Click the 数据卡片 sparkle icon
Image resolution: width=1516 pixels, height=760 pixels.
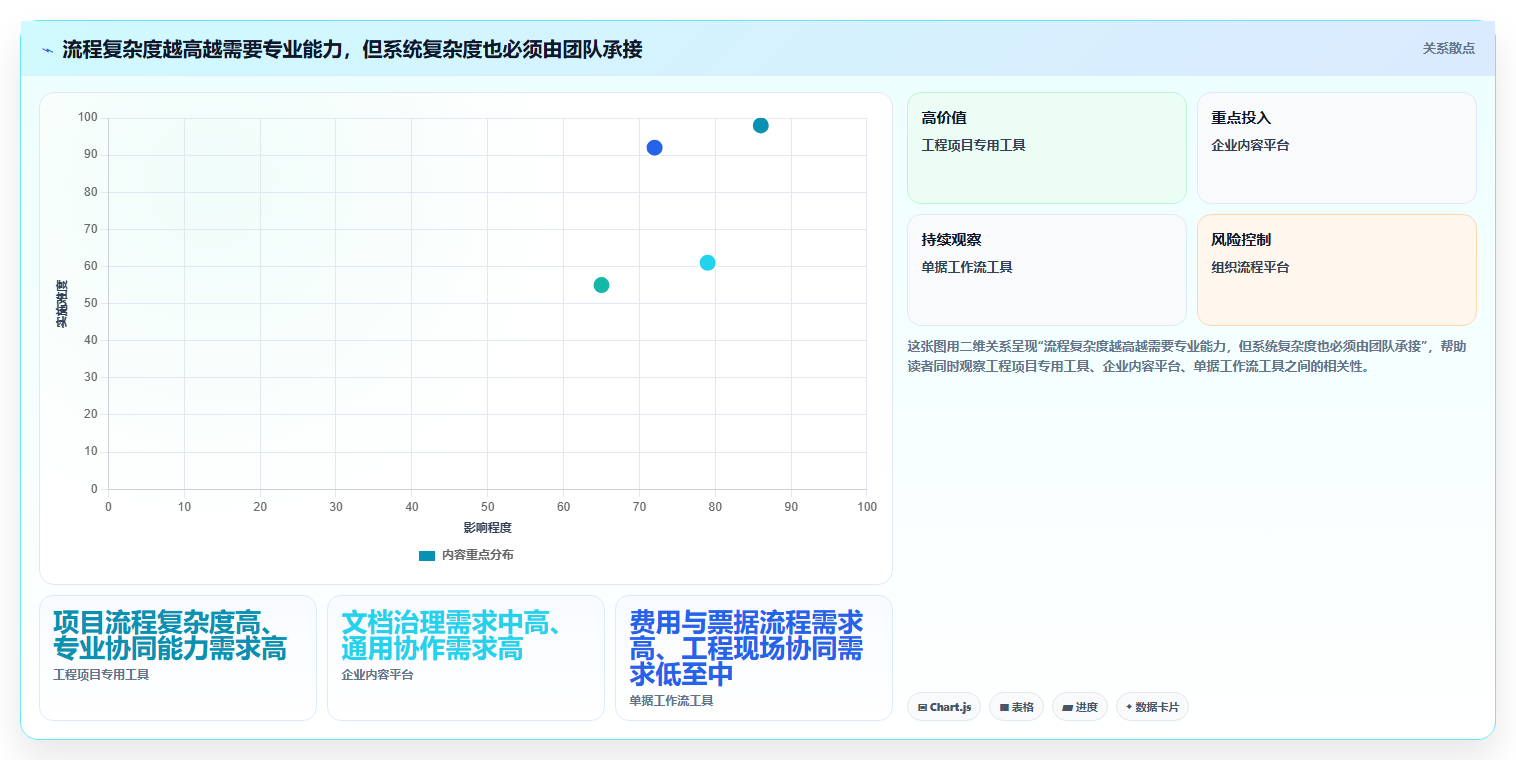coord(1129,707)
